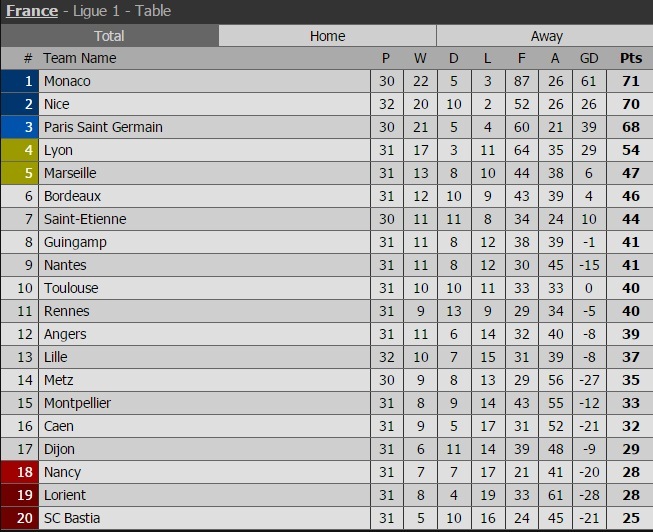
Task: Click the W wins column header
Action: pos(420,58)
